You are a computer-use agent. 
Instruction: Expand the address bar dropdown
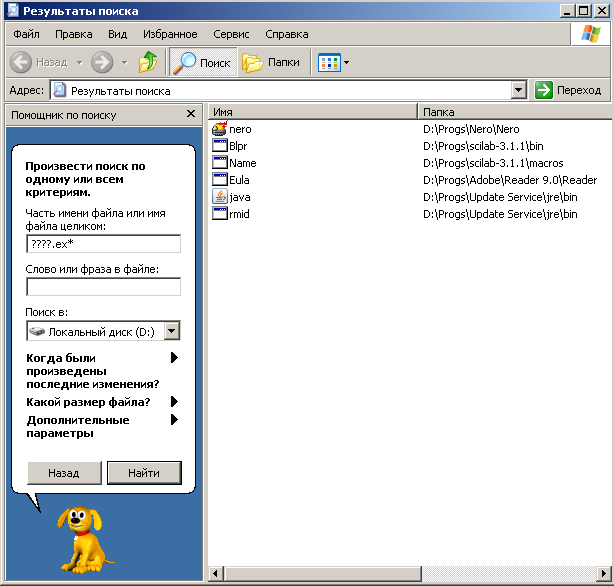pyautogui.click(x=518, y=90)
